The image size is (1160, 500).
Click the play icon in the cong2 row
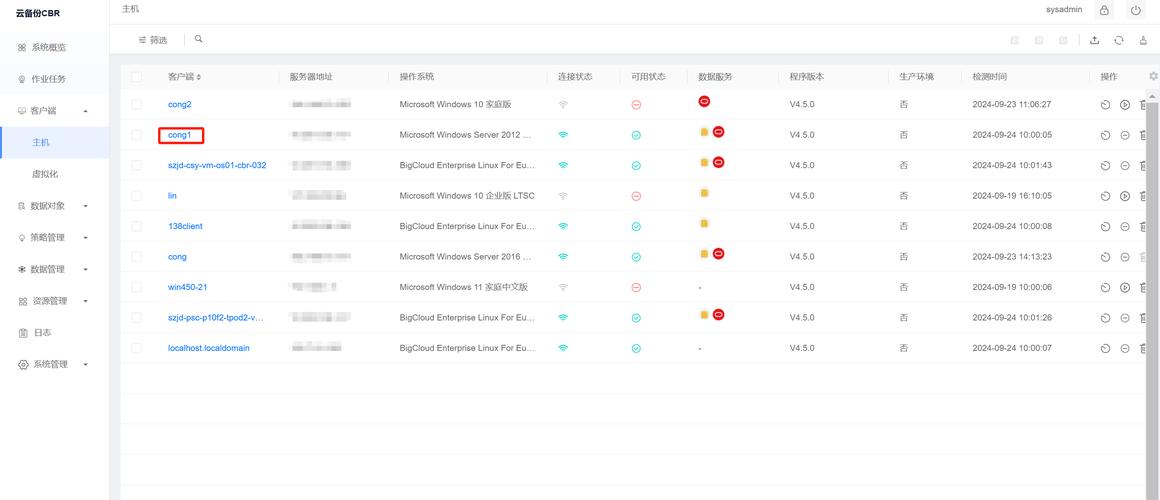pos(1124,105)
